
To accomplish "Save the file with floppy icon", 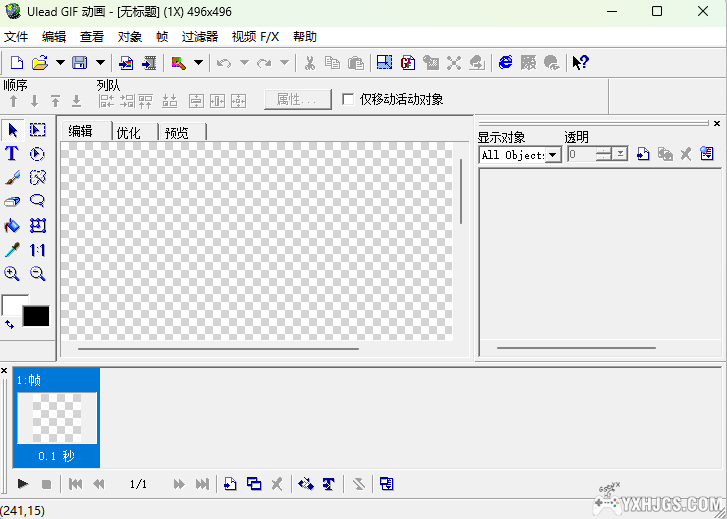I will click(80, 63).
